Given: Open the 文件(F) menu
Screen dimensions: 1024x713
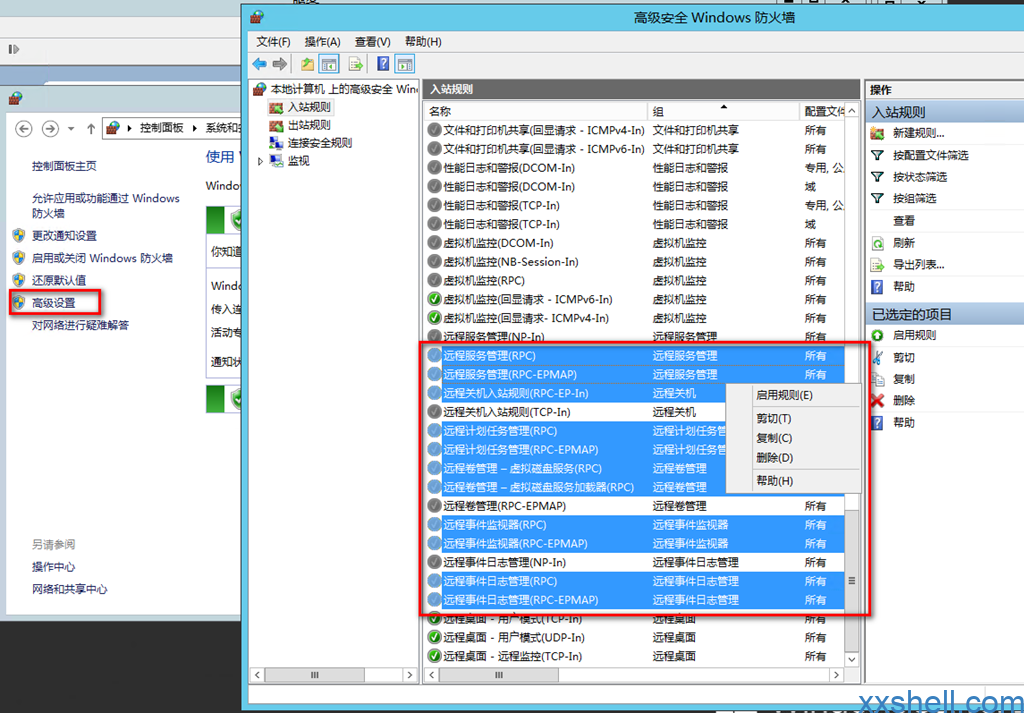Looking at the screenshot, I should (273, 42).
